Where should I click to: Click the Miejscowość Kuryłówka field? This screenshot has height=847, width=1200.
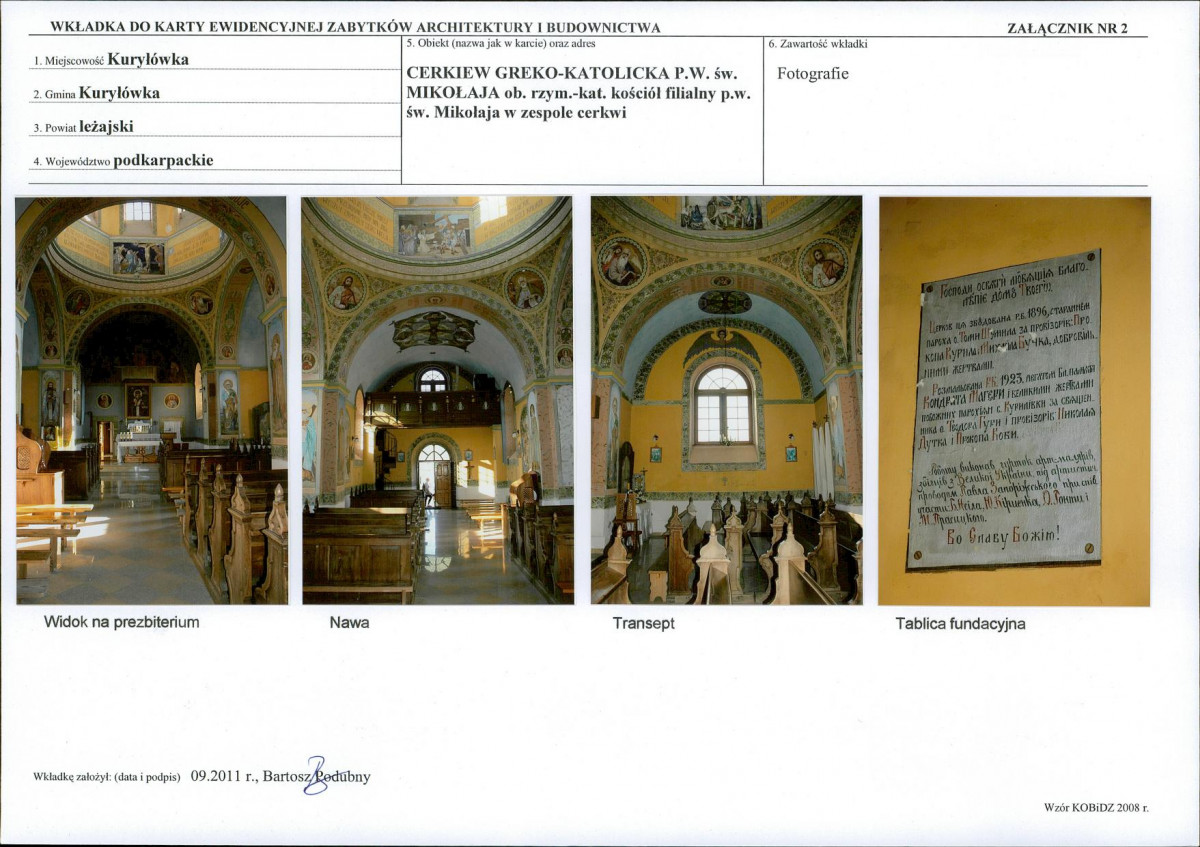pyautogui.click(x=214, y=59)
